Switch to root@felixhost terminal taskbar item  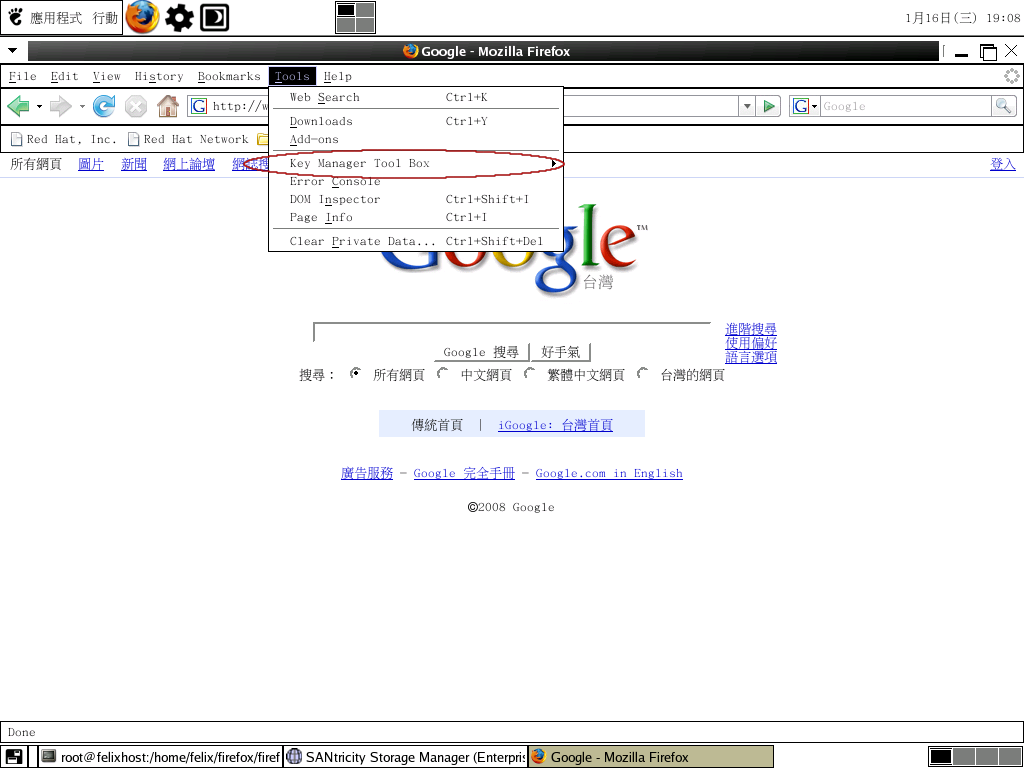[x=160, y=757]
